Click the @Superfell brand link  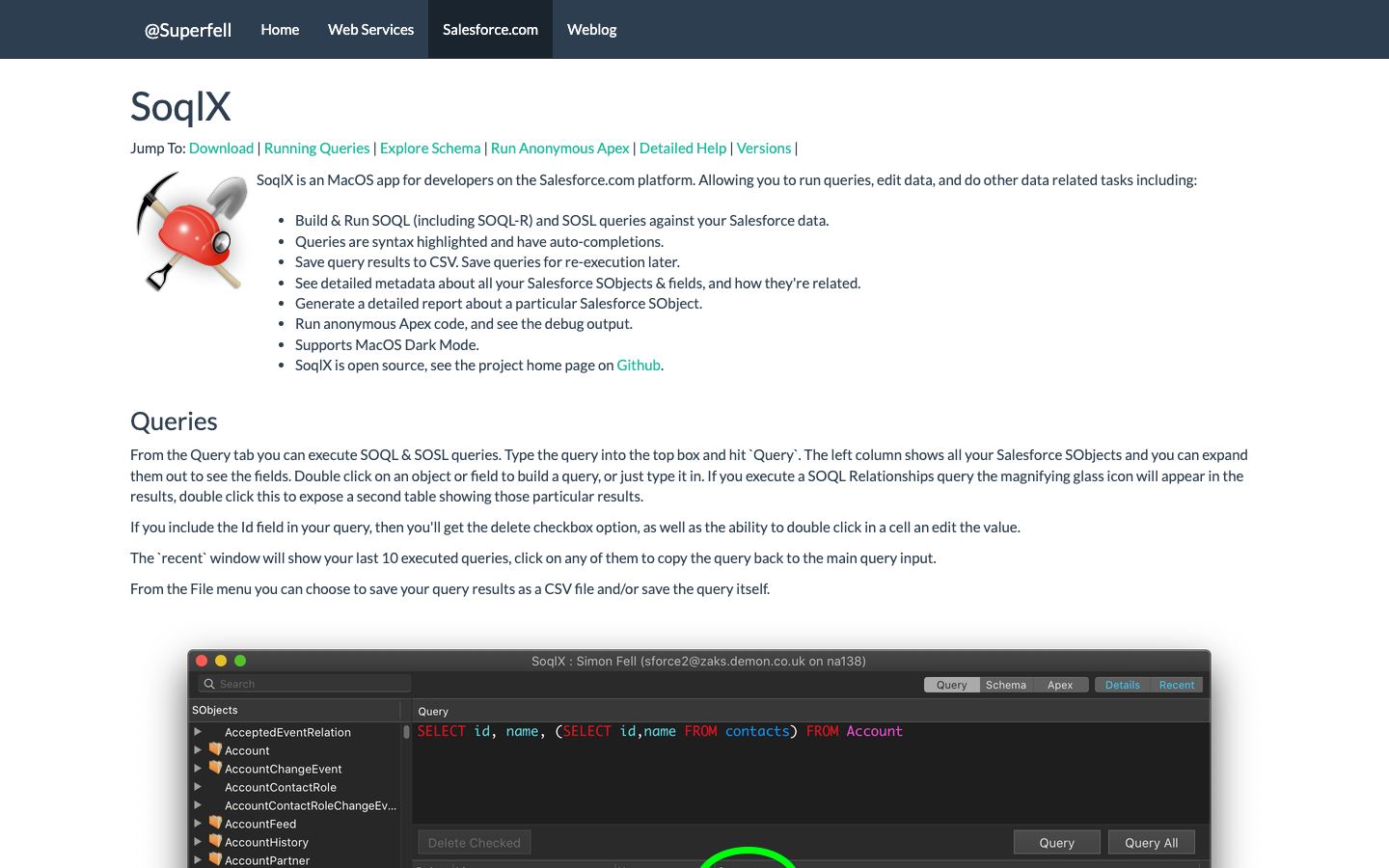click(x=188, y=30)
